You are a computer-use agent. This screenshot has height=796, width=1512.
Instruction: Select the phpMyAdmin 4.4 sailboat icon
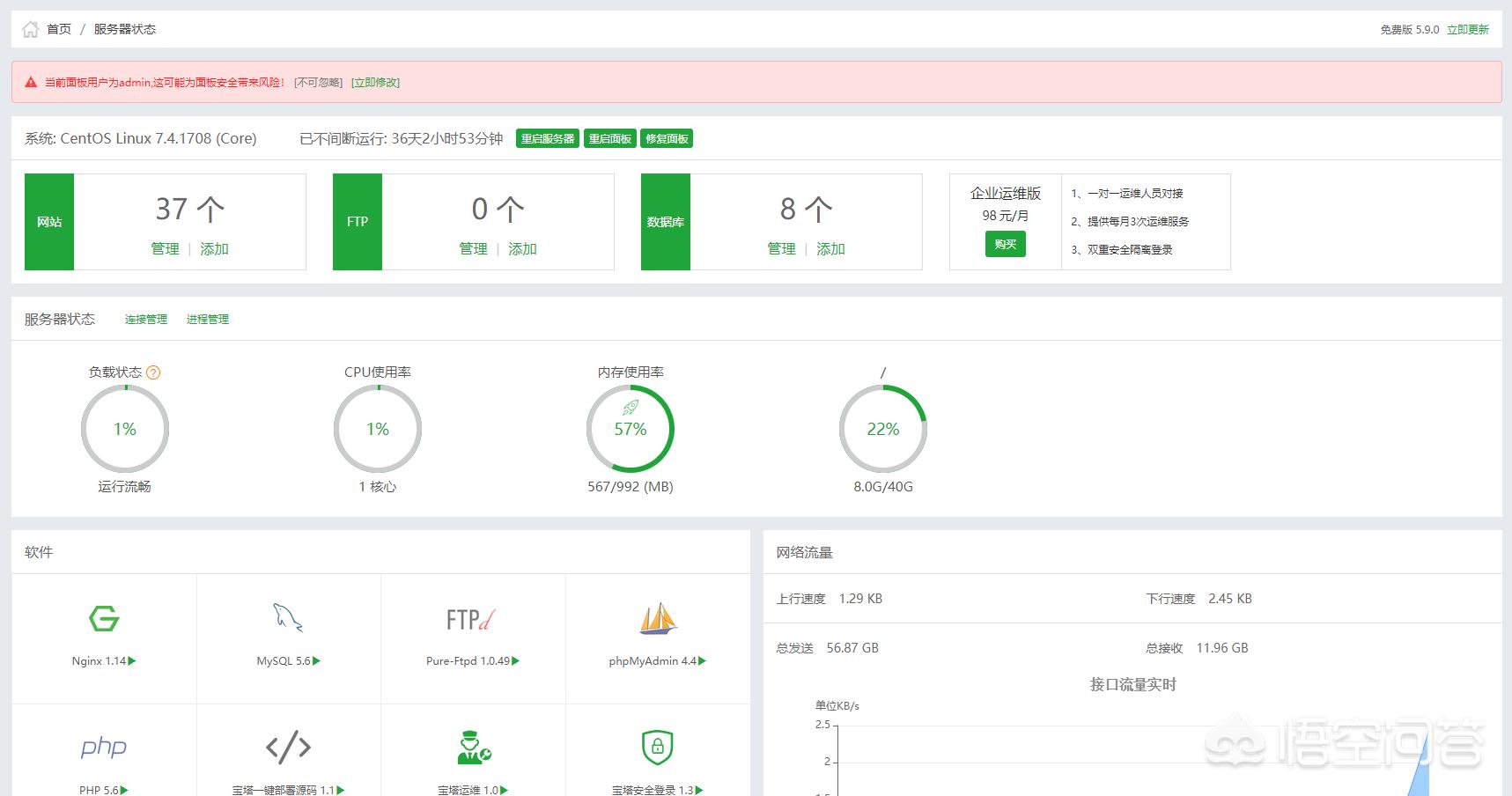tap(658, 618)
